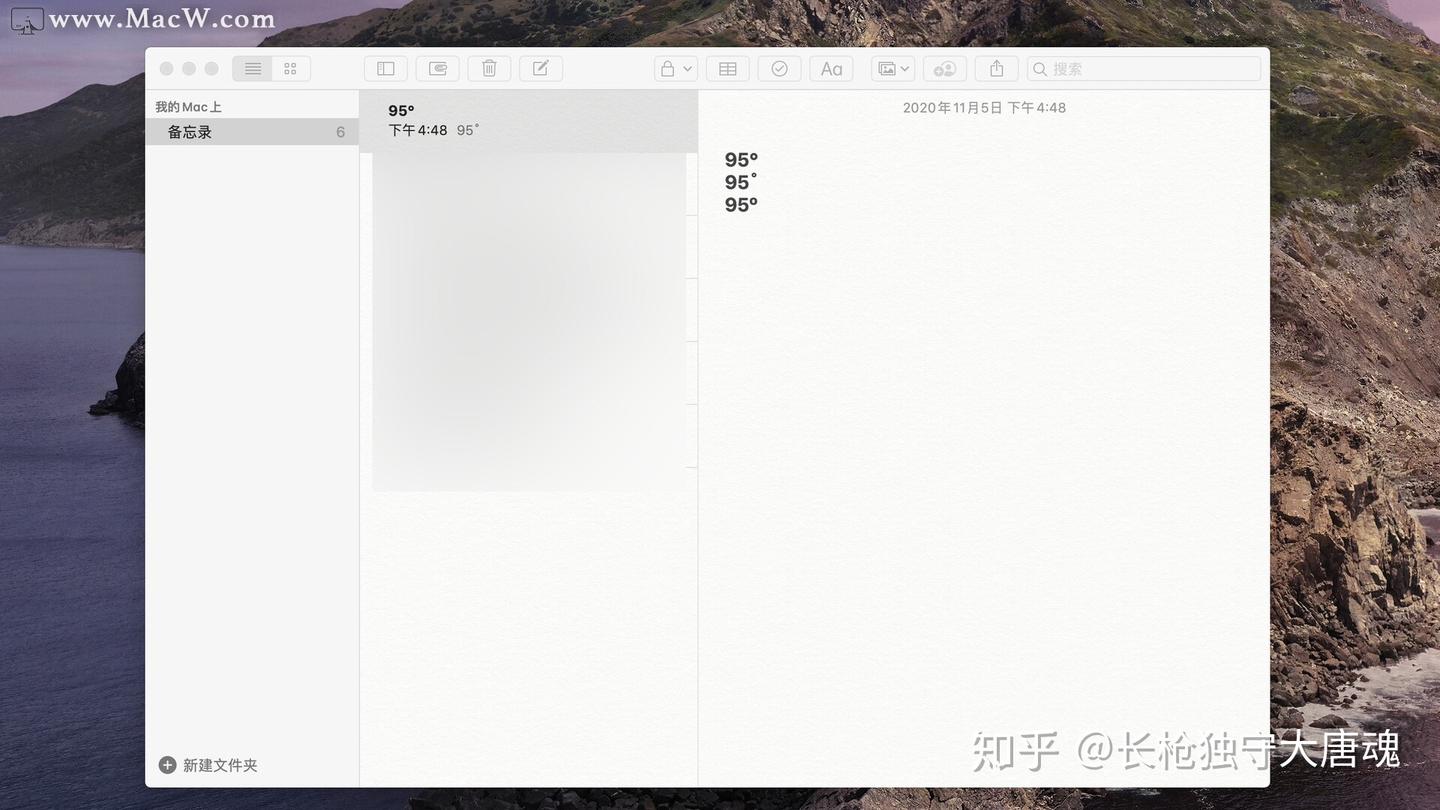Toggle the folders sidebar visibility
1440x810 pixels.
click(x=385, y=68)
